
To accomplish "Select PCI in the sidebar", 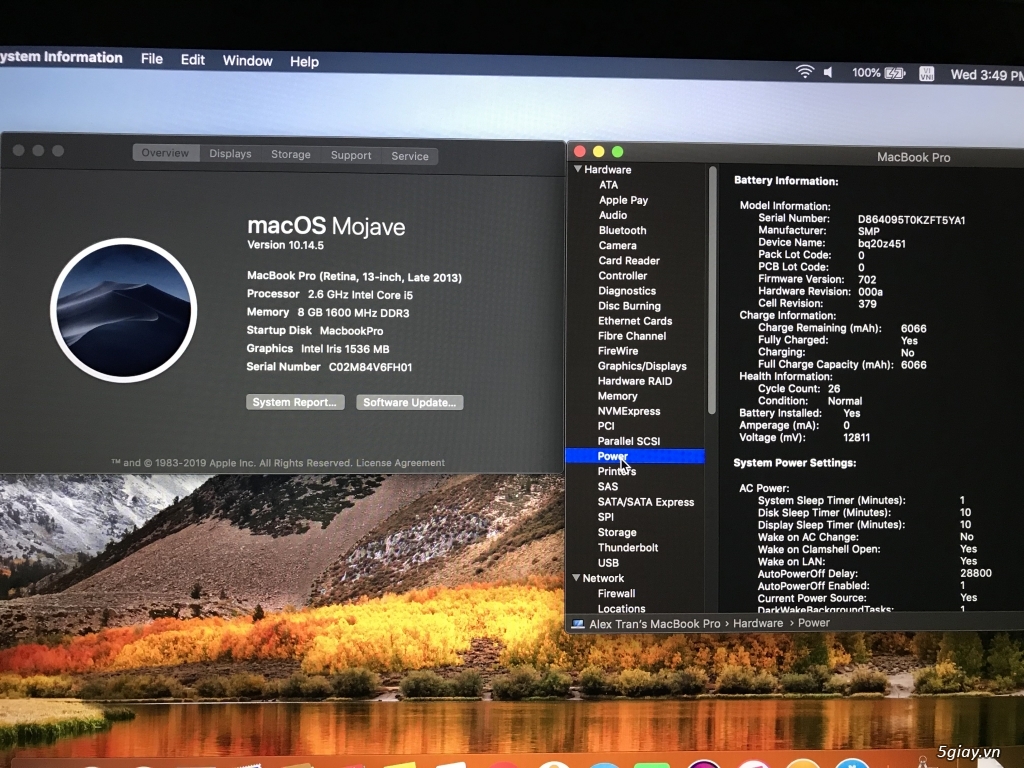I will (605, 426).
